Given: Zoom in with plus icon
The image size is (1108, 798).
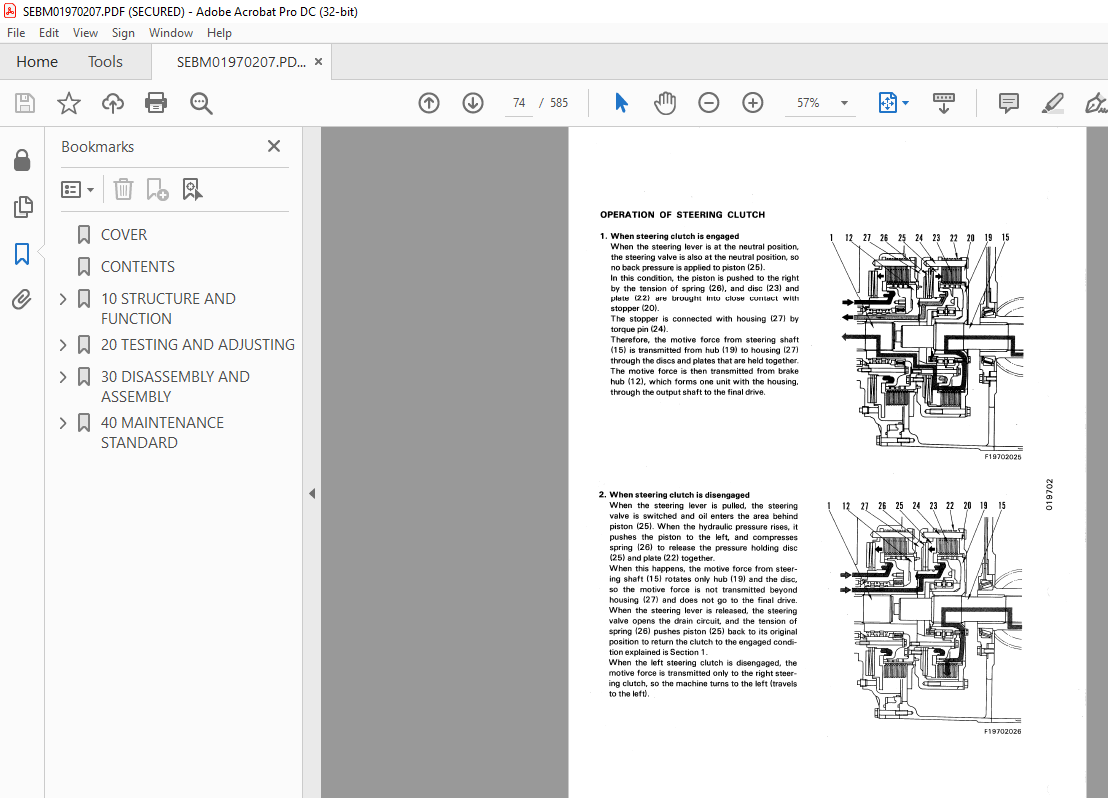Looking at the screenshot, I should 753,103.
